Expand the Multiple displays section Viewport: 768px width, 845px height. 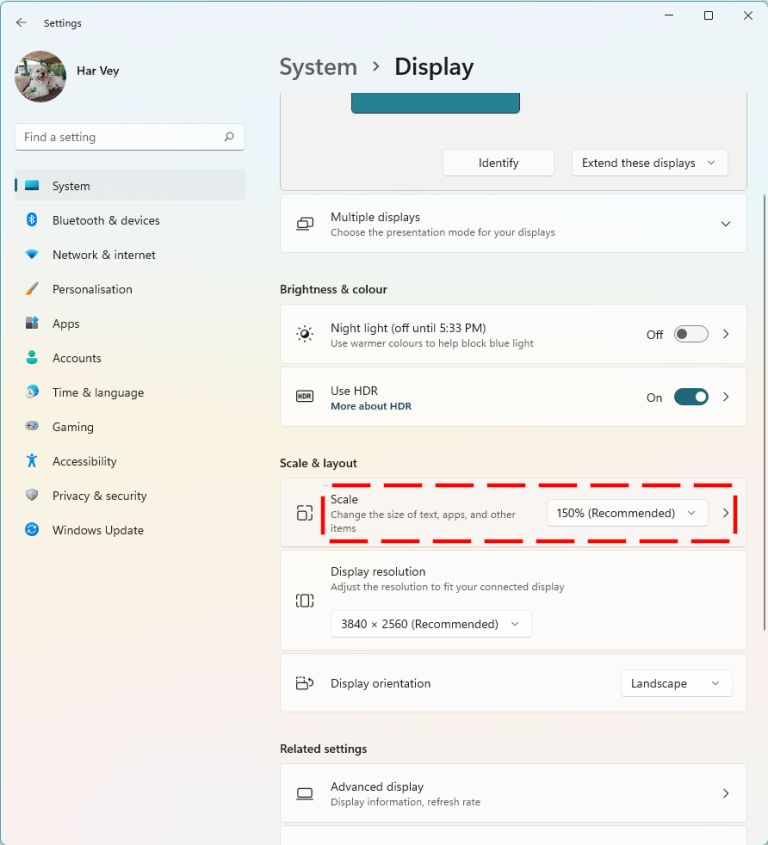pyautogui.click(x=725, y=224)
